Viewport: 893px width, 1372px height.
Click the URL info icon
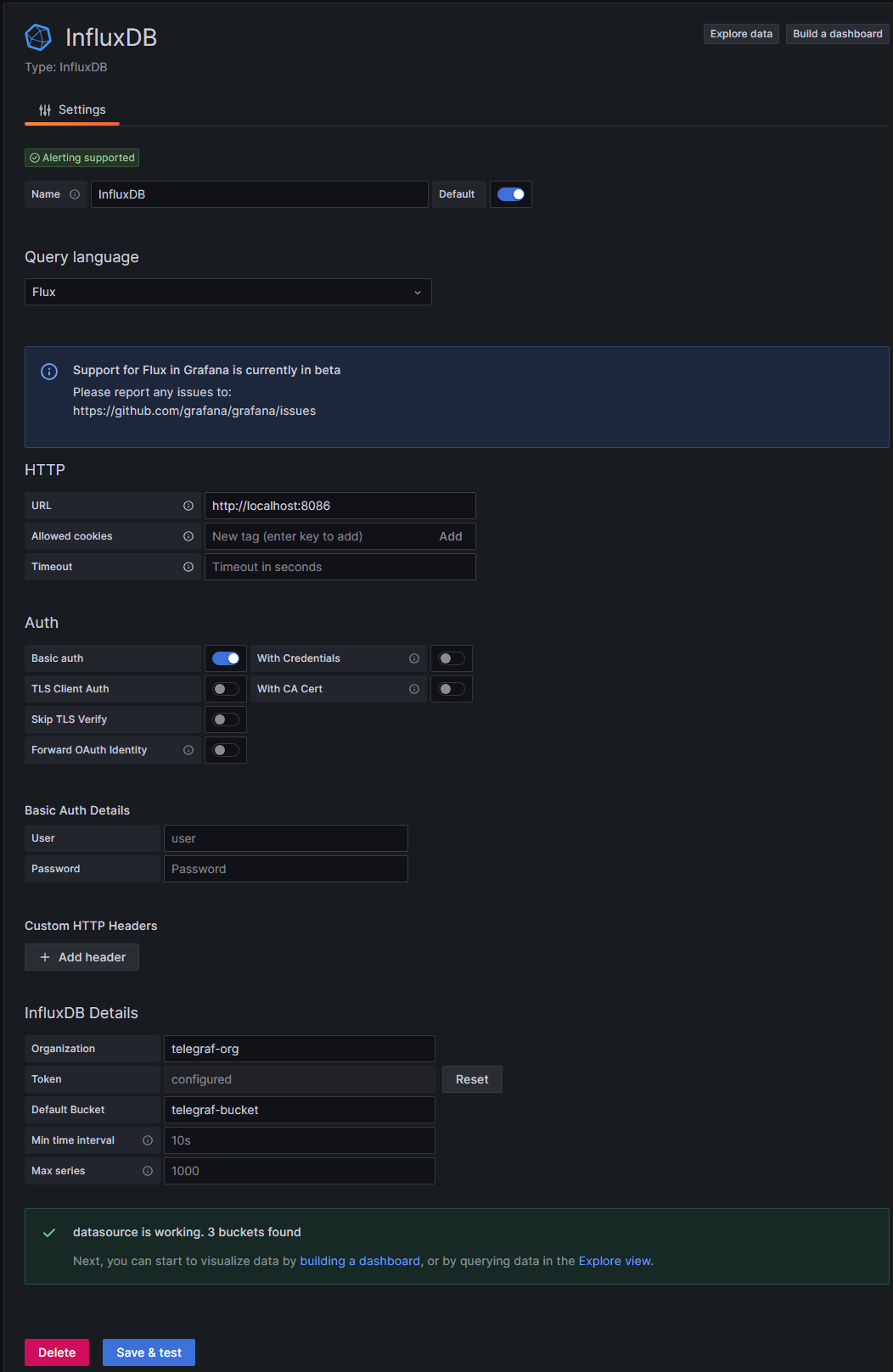(x=188, y=506)
